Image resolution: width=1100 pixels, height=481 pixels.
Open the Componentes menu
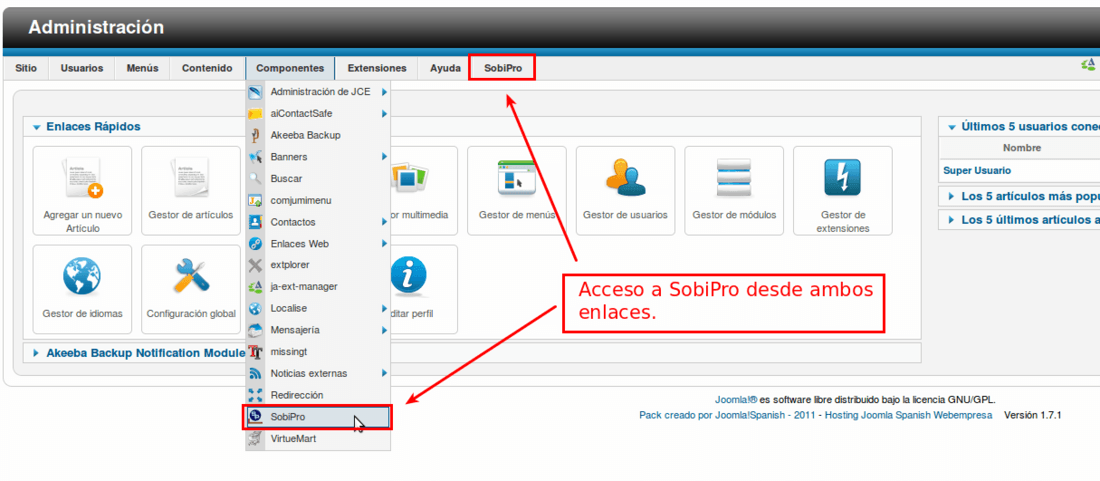click(x=290, y=69)
